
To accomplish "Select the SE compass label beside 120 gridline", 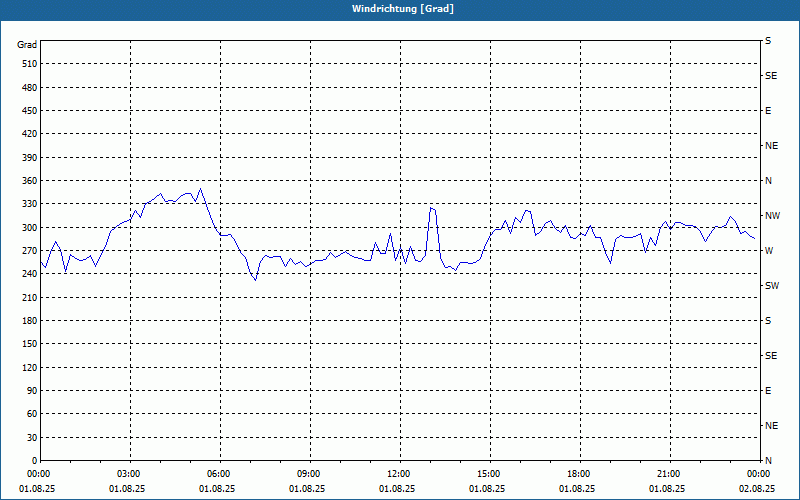I will coord(771,356).
